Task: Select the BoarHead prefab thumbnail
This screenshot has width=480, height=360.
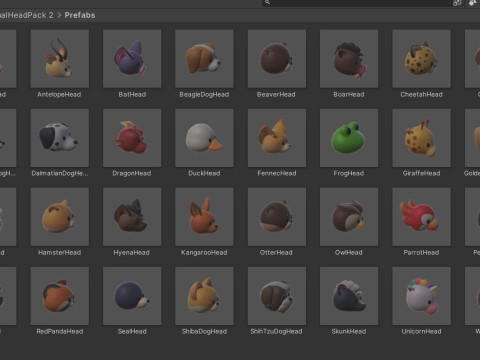Action: click(349, 59)
